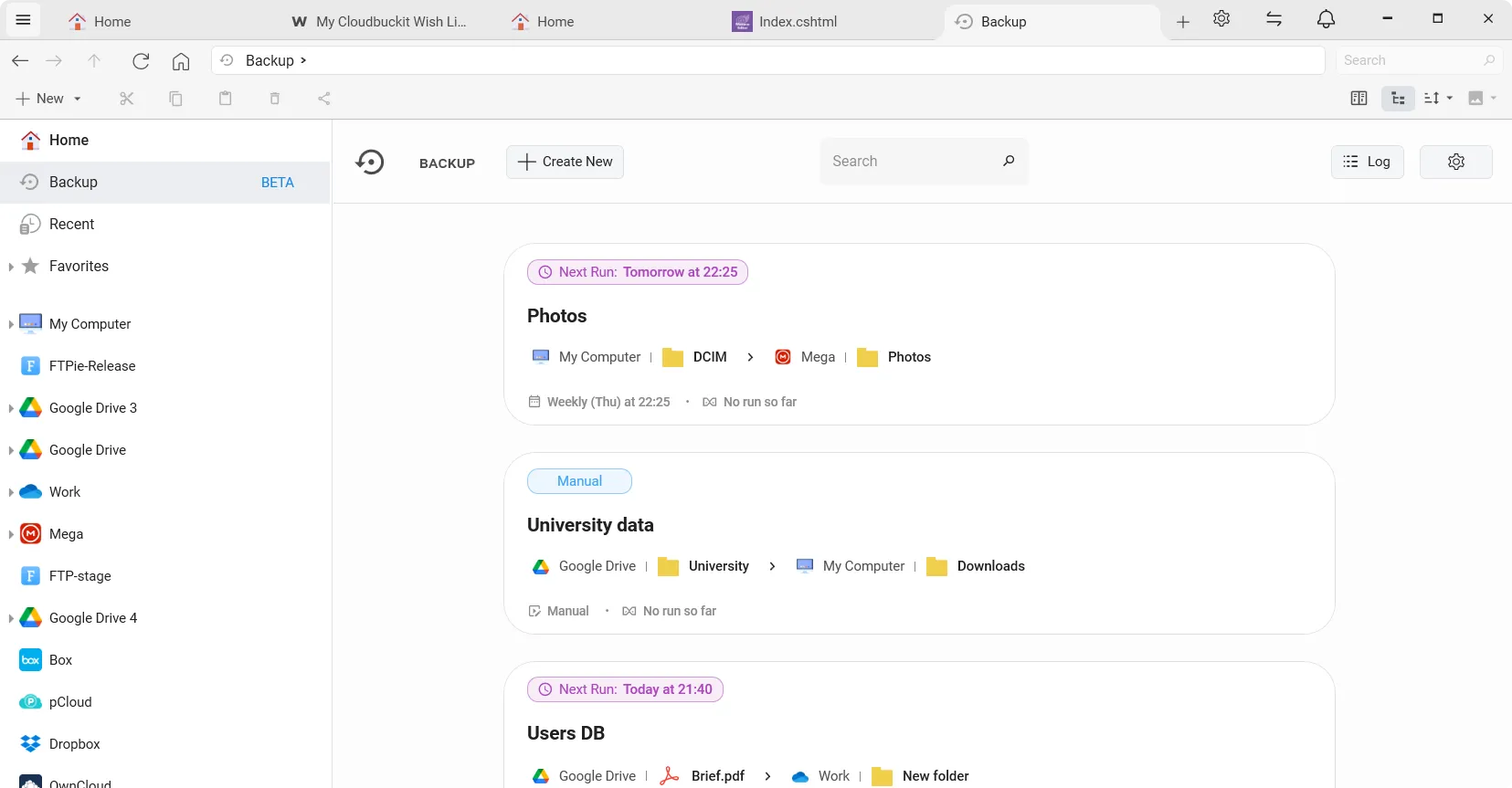Open the Dropbox icon in sidebar

(x=30, y=744)
